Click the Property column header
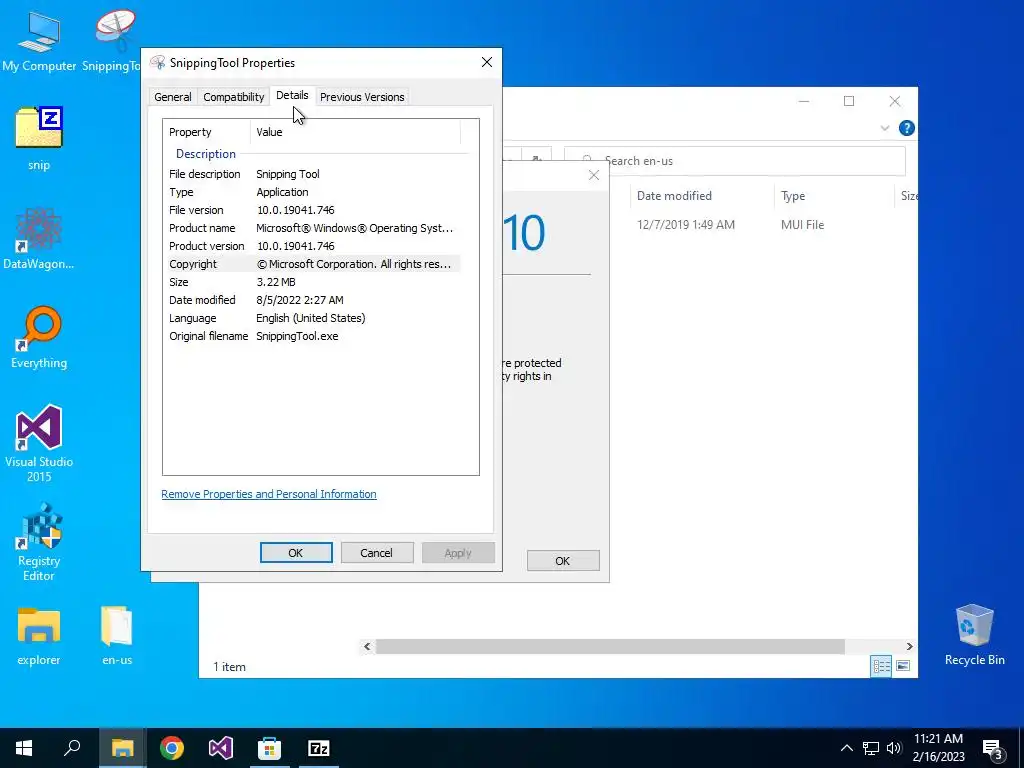1024x768 pixels. pyautogui.click(x=206, y=132)
